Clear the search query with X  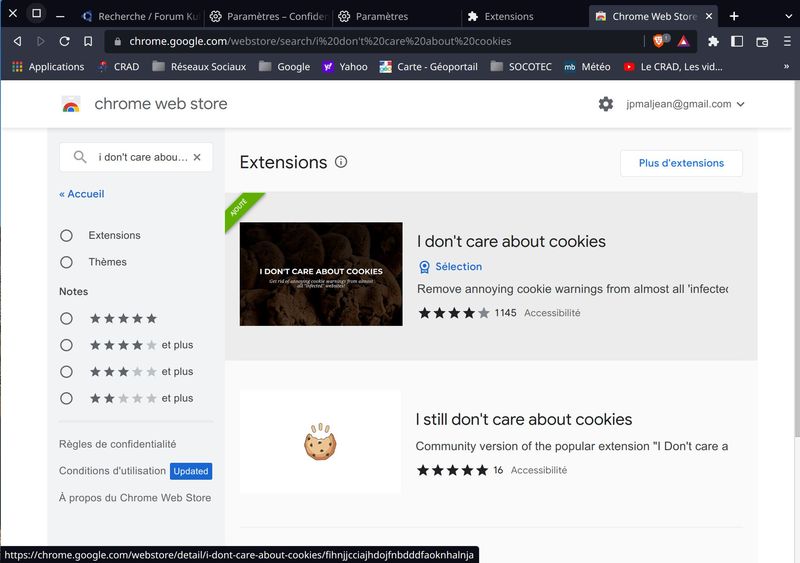tap(197, 157)
